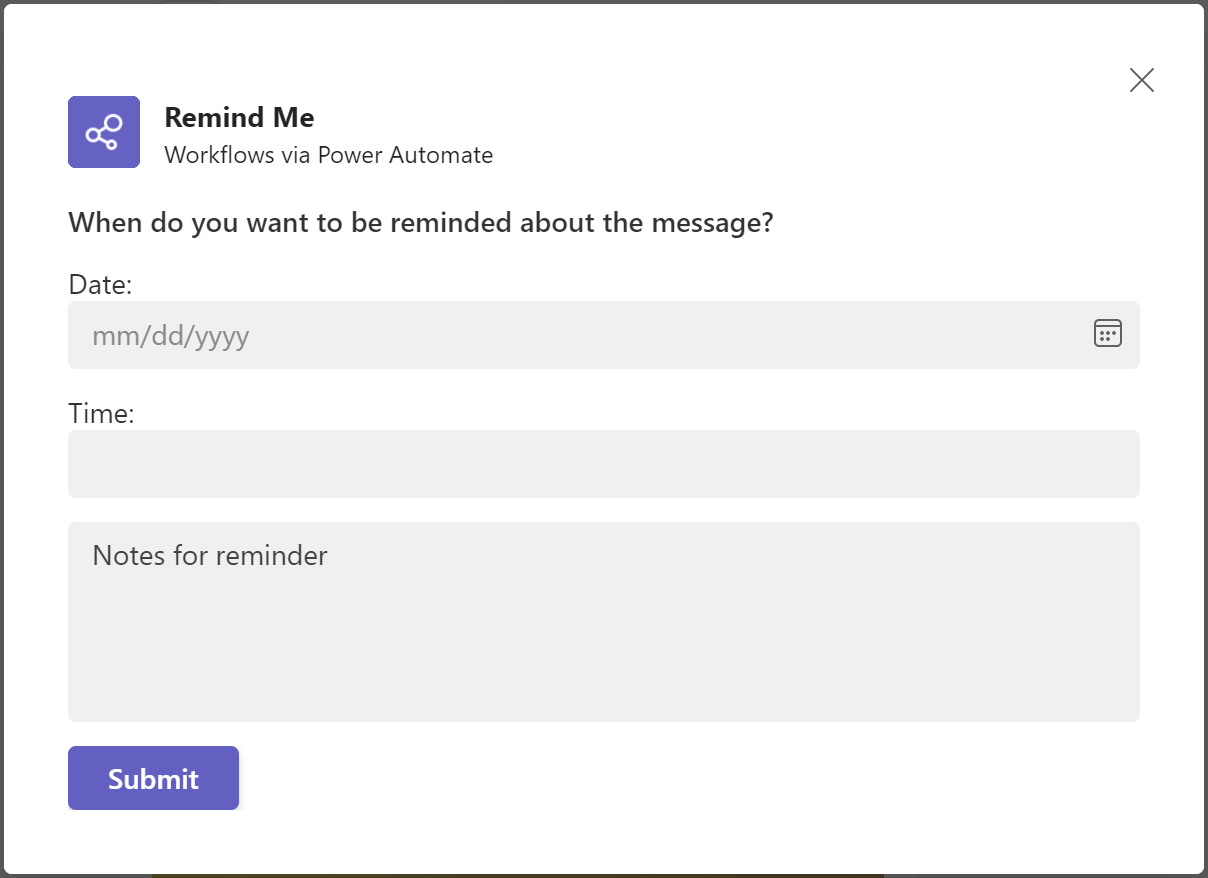Dismiss the Remind Me dialog with the X

point(1141,80)
